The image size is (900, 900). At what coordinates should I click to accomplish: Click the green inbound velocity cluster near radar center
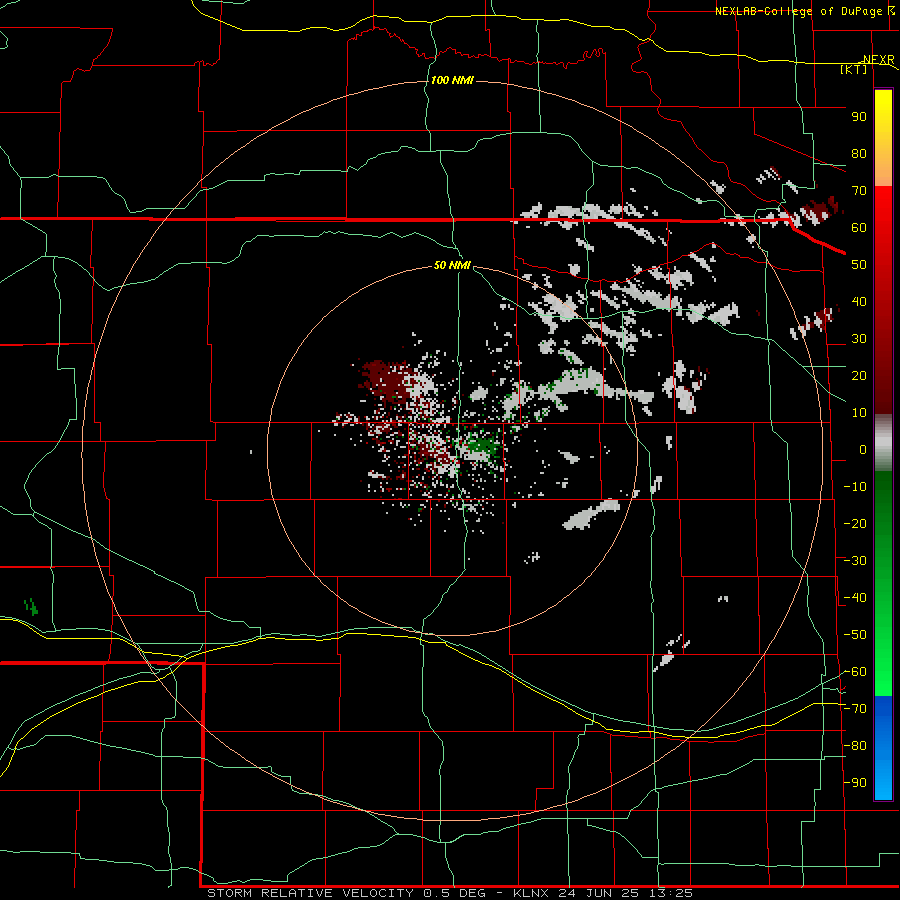[x=481, y=446]
